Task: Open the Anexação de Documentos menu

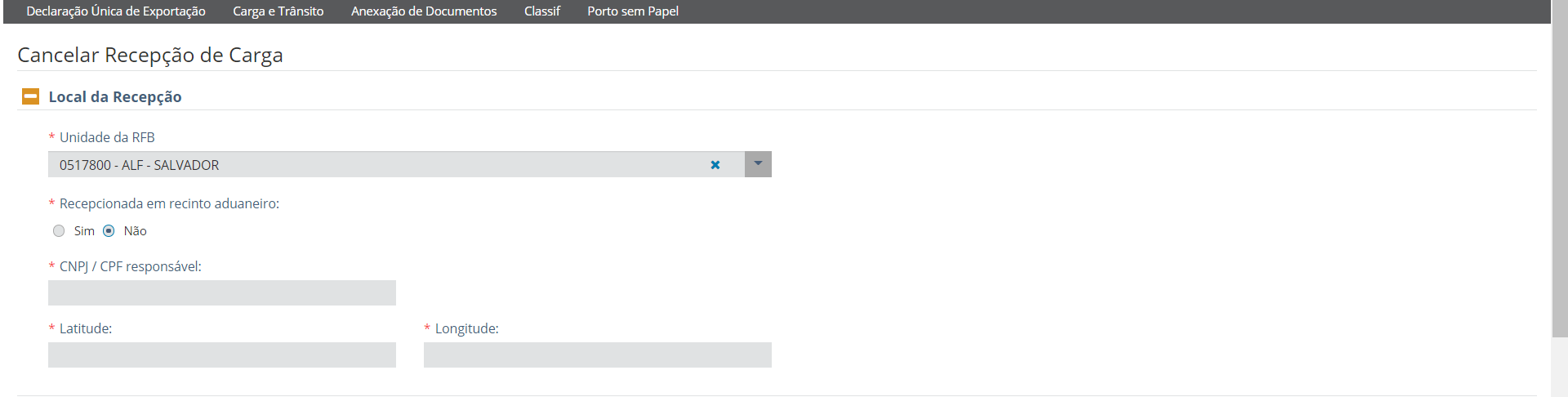Action: click(x=424, y=11)
